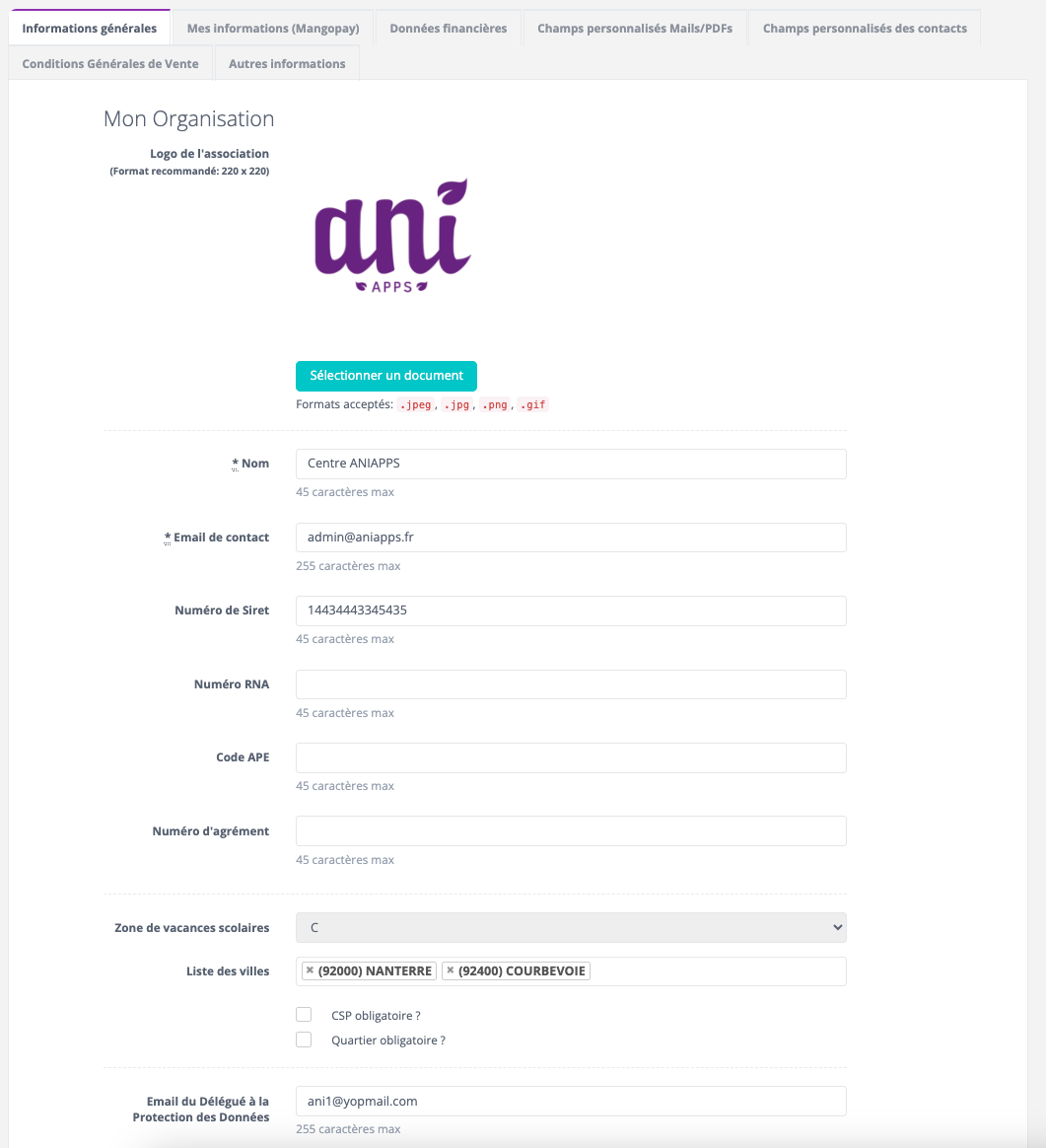Click the Code APE input field
Screen dimensions: 1046x1148
[x=571, y=757]
